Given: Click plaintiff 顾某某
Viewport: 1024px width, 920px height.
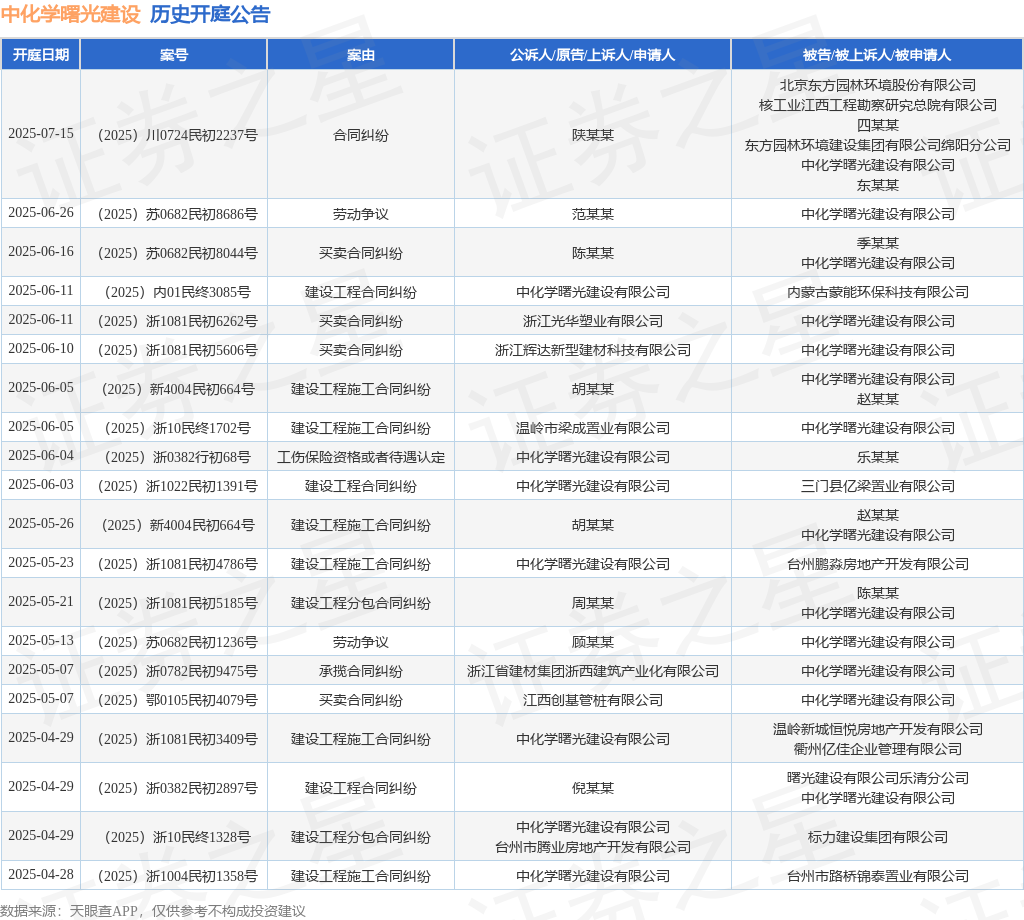Looking at the screenshot, I should pyautogui.click(x=592, y=642).
